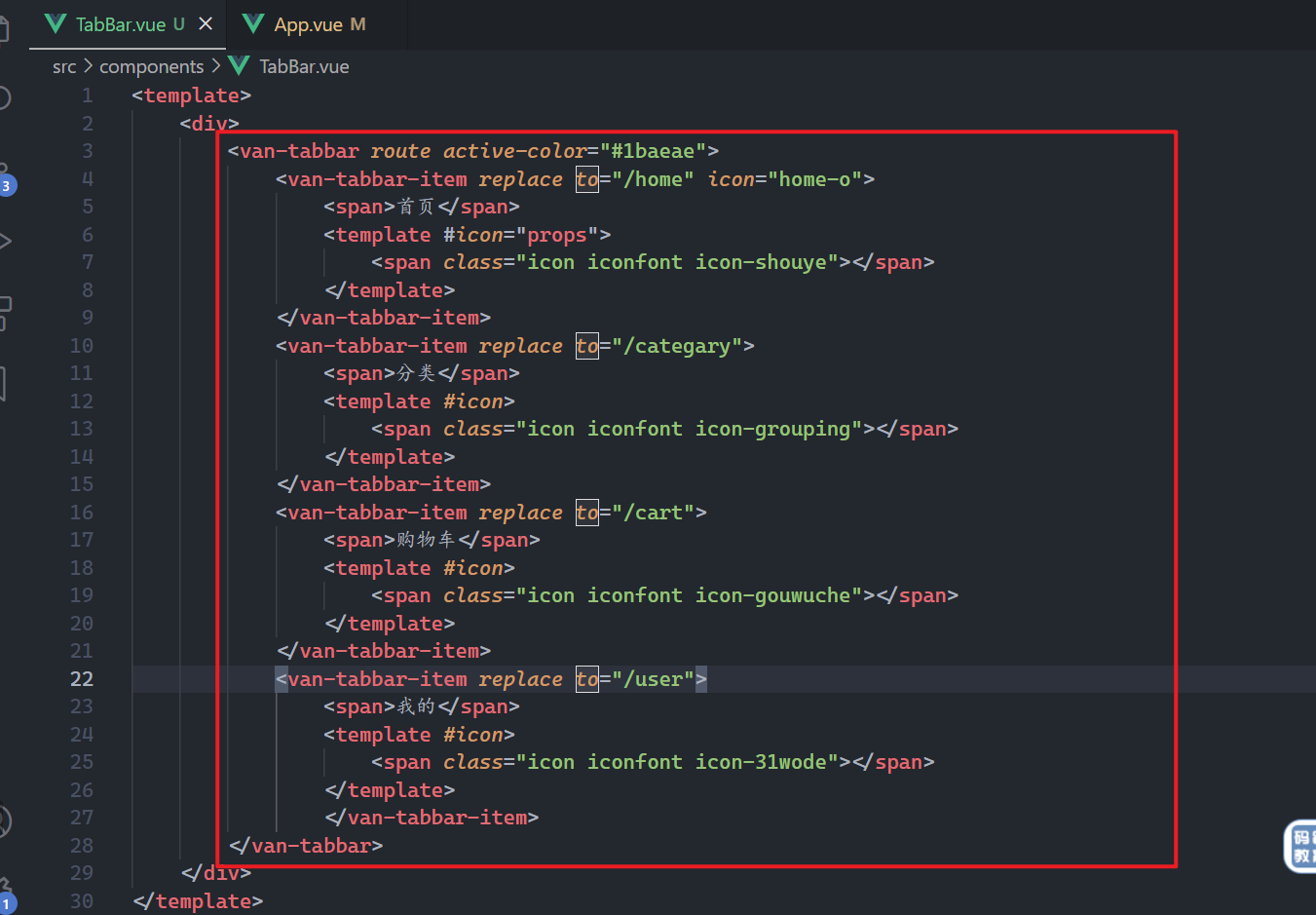Click line number 22 in gutter
The image size is (1316, 915).
(82, 679)
